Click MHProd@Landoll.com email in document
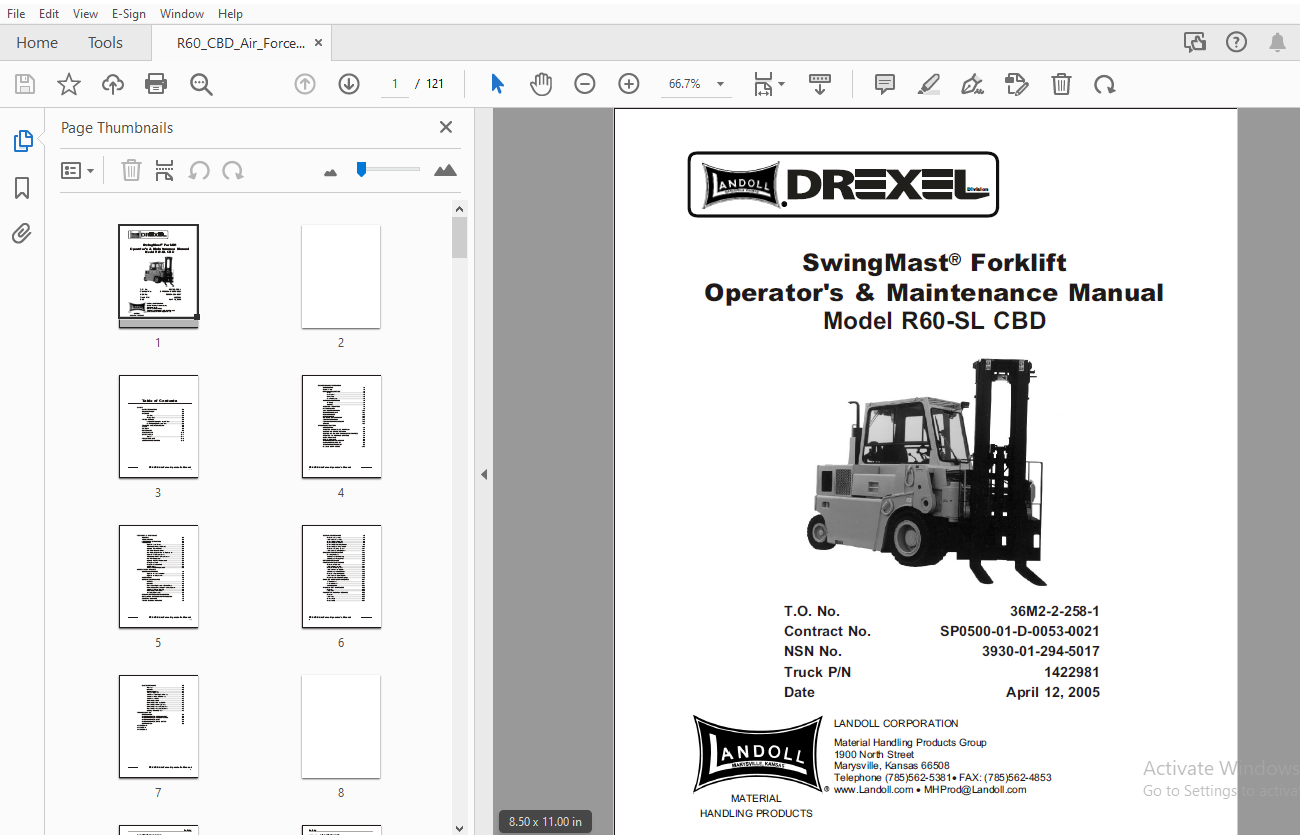 tap(975, 790)
